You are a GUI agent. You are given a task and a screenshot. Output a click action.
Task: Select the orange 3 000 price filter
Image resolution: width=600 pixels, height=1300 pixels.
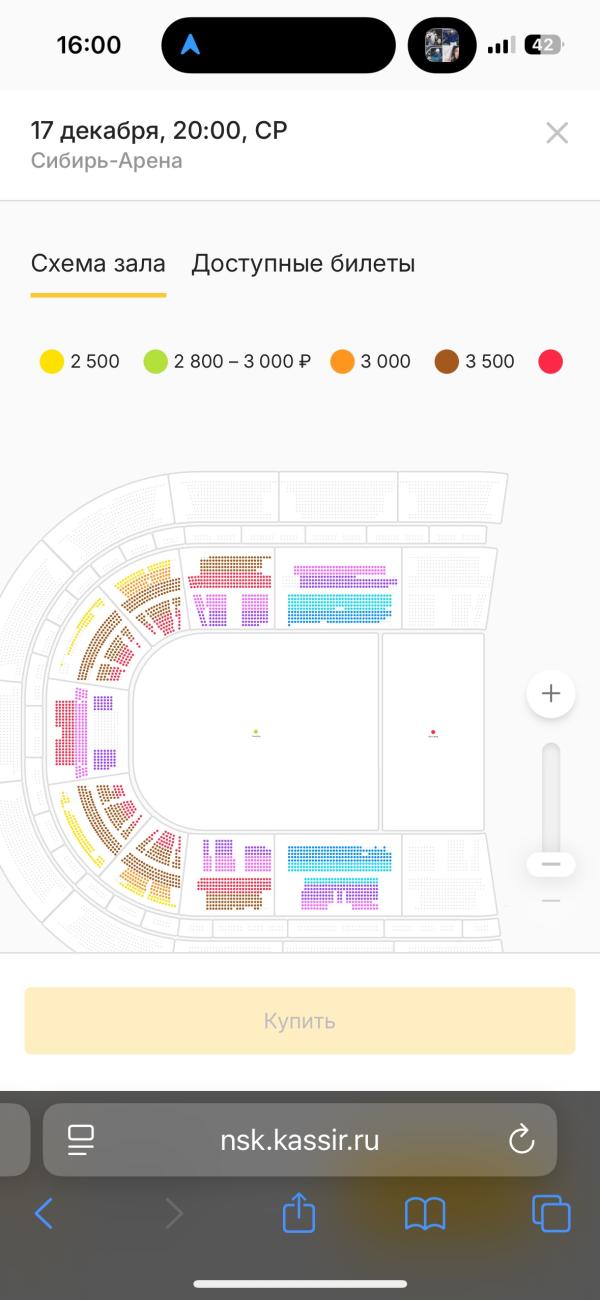click(371, 362)
